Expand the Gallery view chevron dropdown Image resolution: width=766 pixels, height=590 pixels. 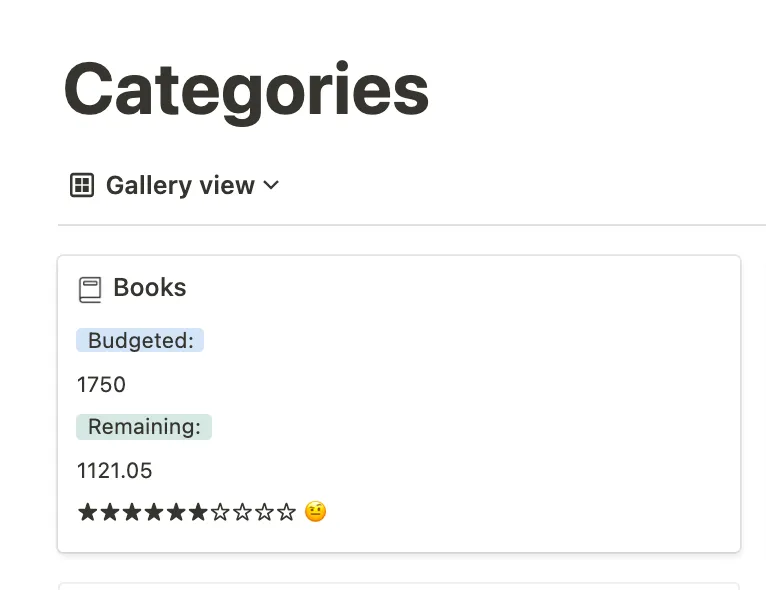271,185
